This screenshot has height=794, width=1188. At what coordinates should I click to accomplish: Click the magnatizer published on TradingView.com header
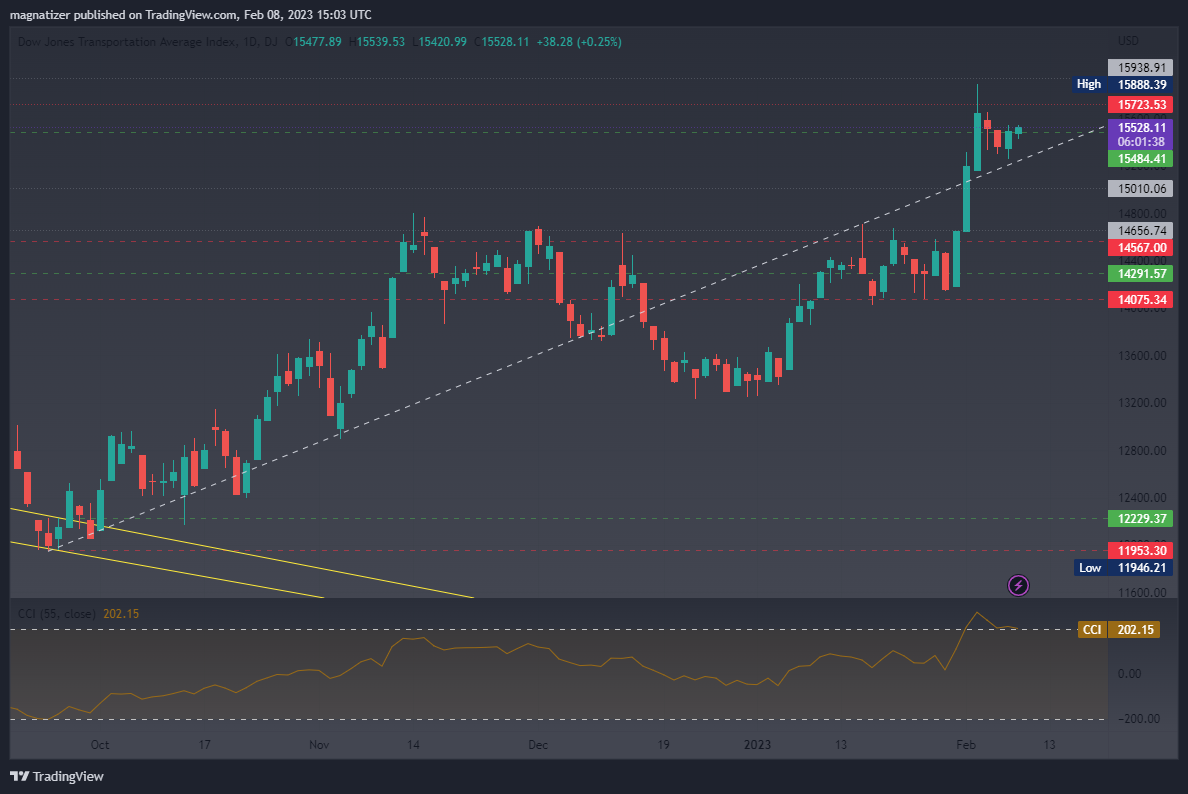point(190,14)
